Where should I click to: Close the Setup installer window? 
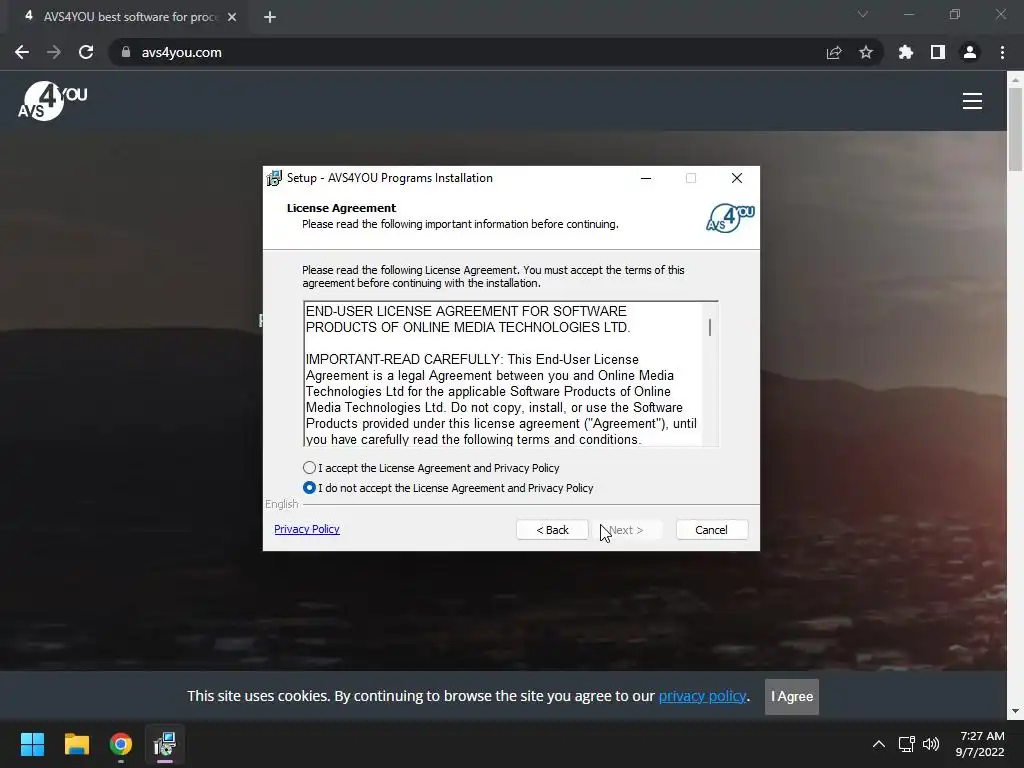pyautogui.click(x=737, y=178)
